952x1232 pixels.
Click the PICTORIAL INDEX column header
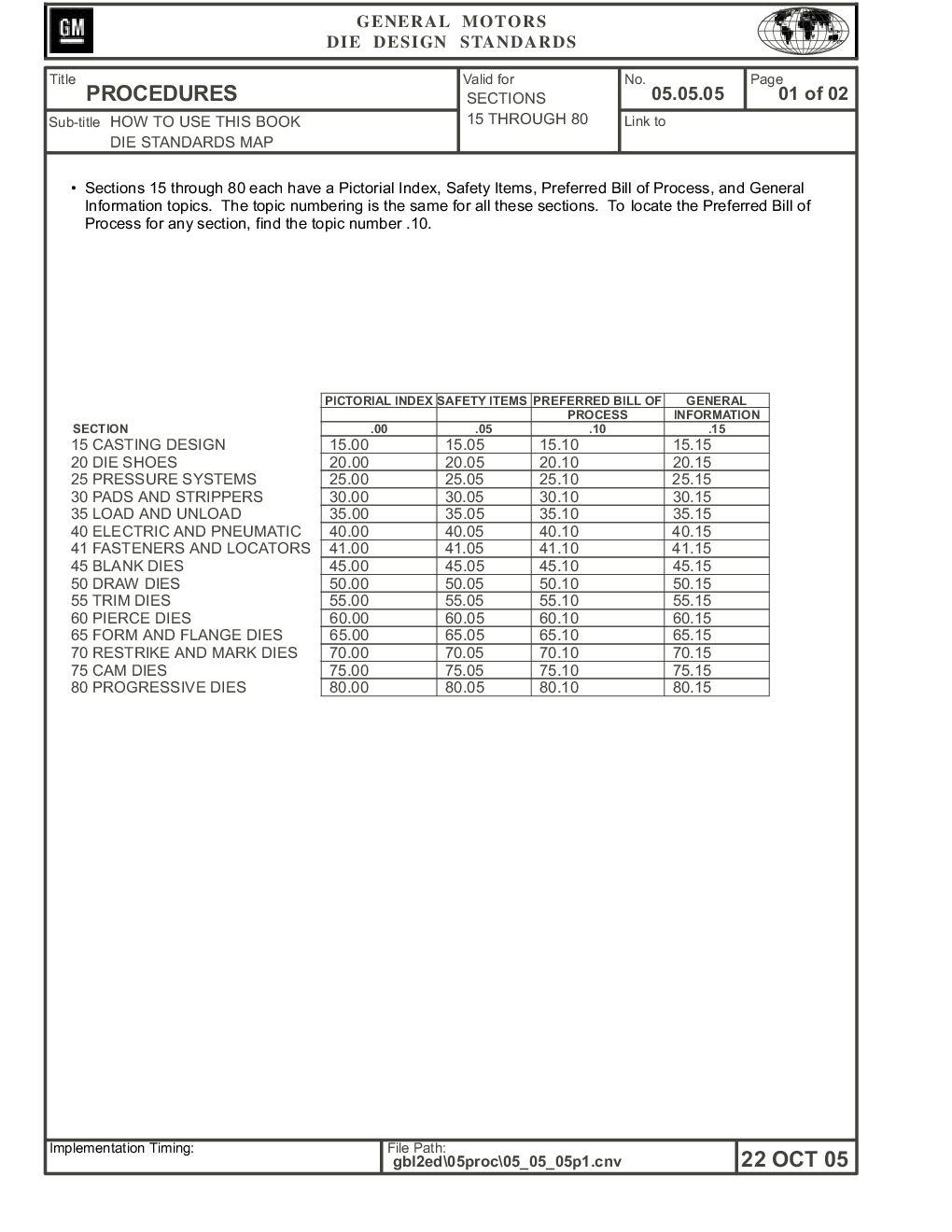click(379, 400)
